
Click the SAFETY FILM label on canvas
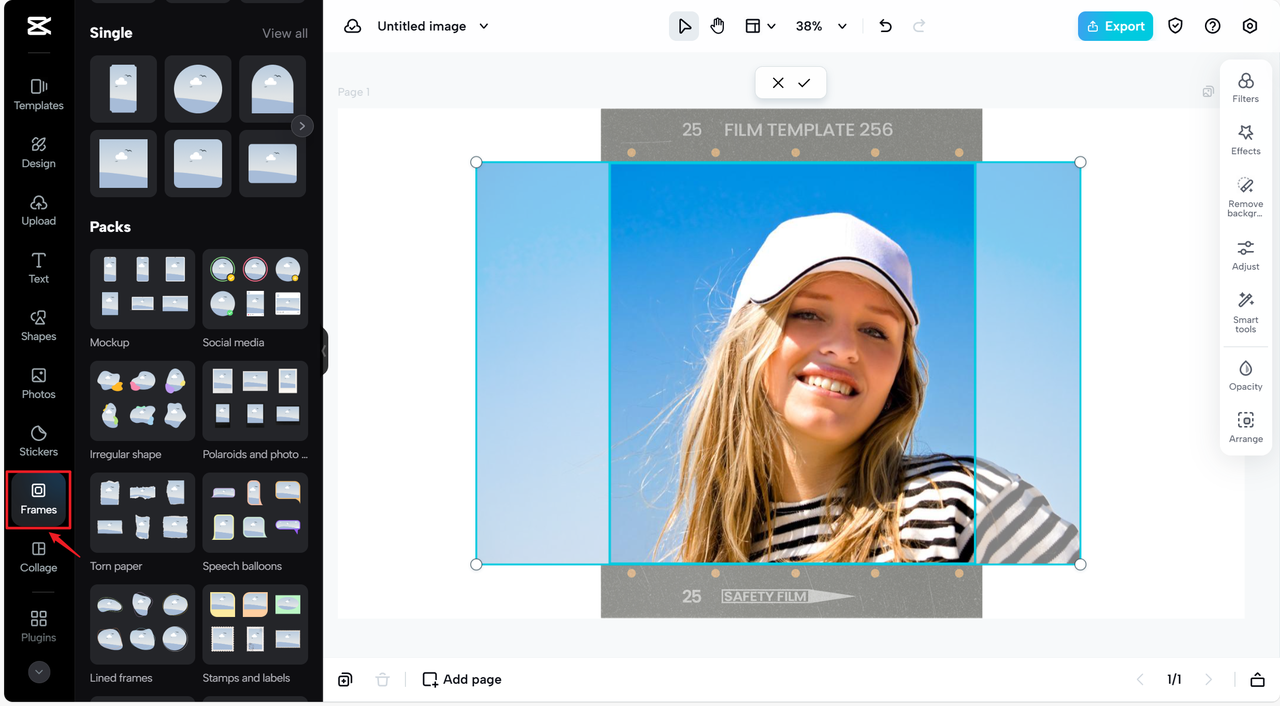coord(765,597)
